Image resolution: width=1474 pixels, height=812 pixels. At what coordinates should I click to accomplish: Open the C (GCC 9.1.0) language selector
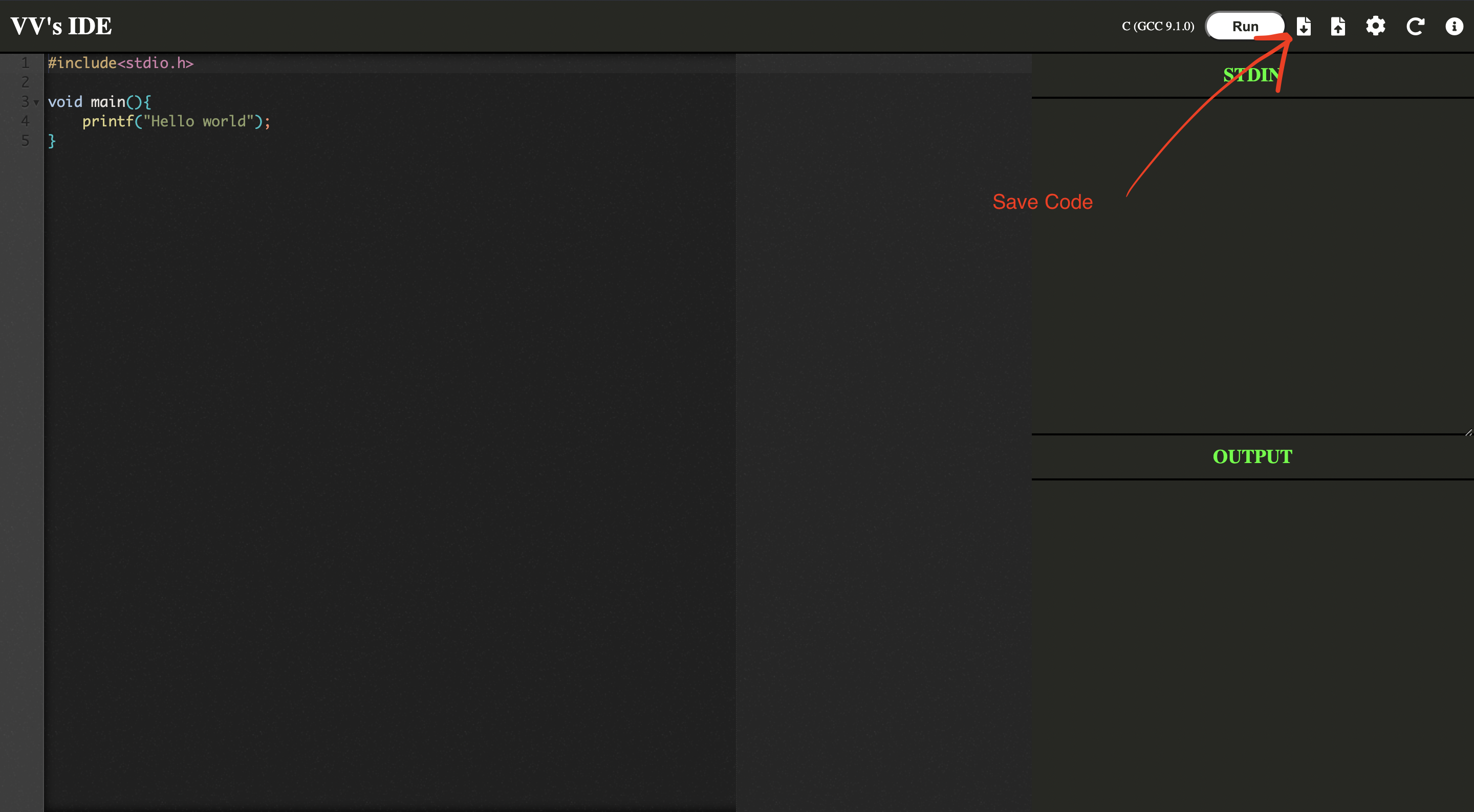click(x=1158, y=26)
